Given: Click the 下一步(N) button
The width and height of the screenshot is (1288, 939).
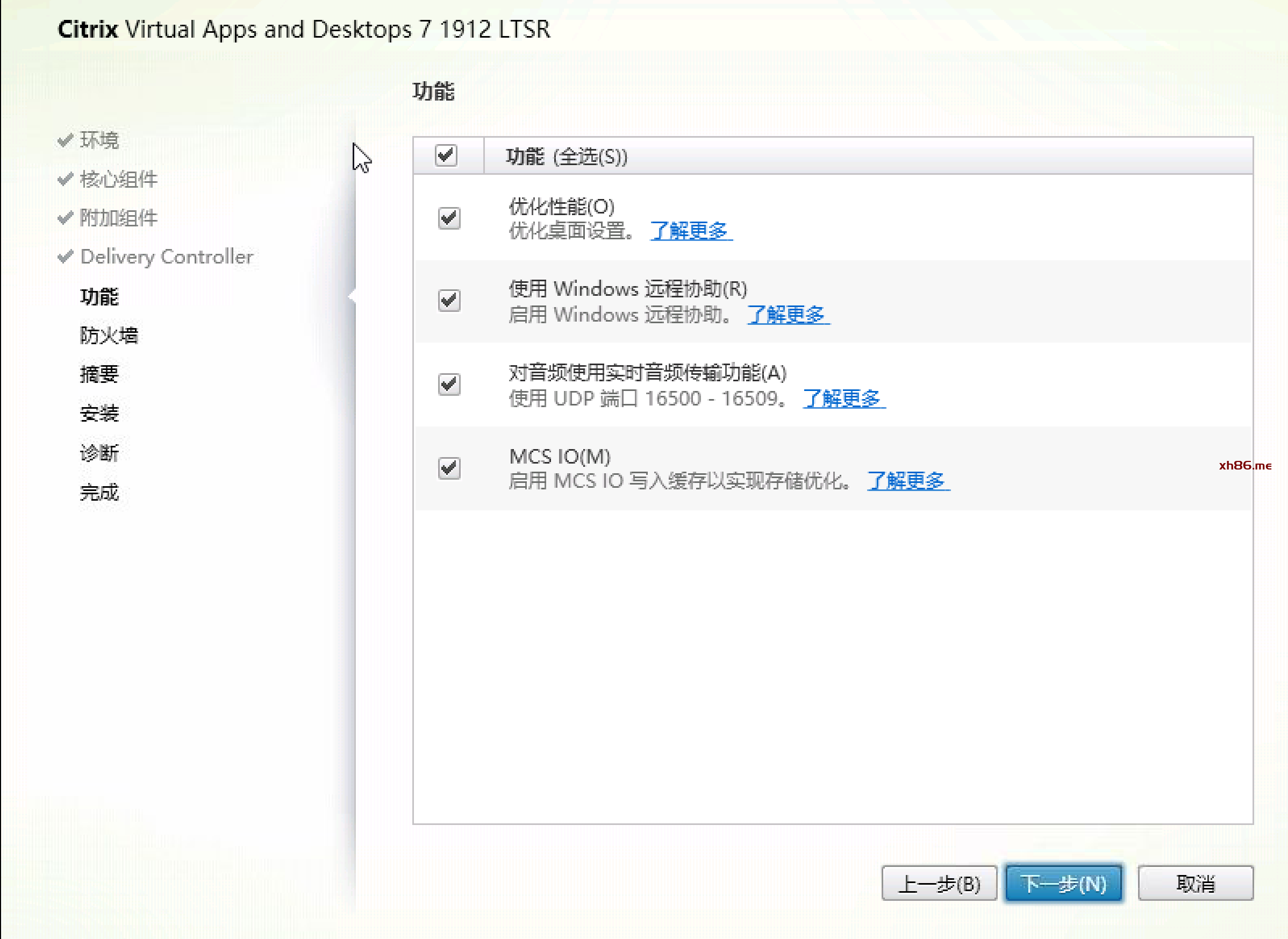Looking at the screenshot, I should (x=1064, y=883).
